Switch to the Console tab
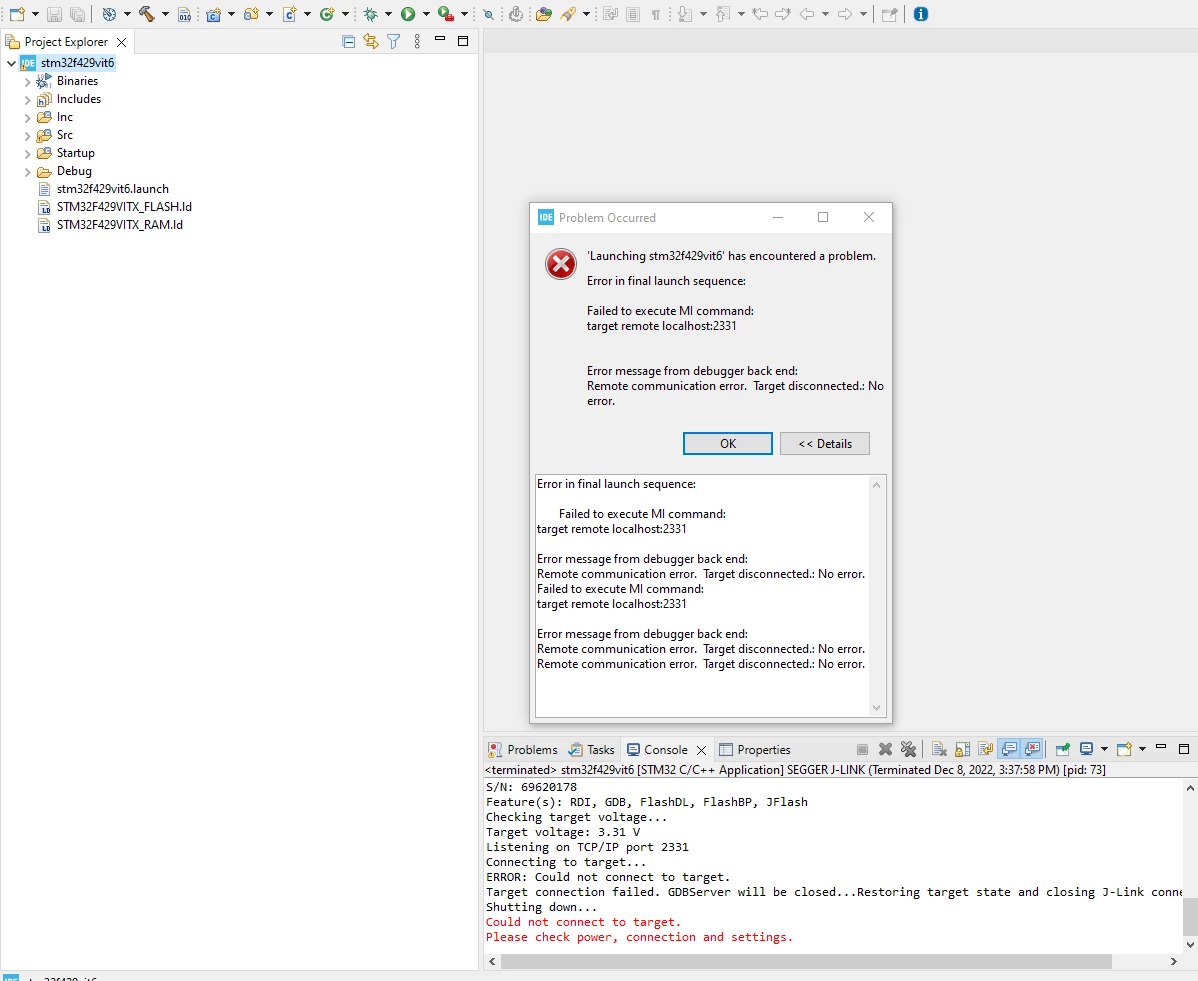This screenshot has height=981, width=1198. point(658,750)
